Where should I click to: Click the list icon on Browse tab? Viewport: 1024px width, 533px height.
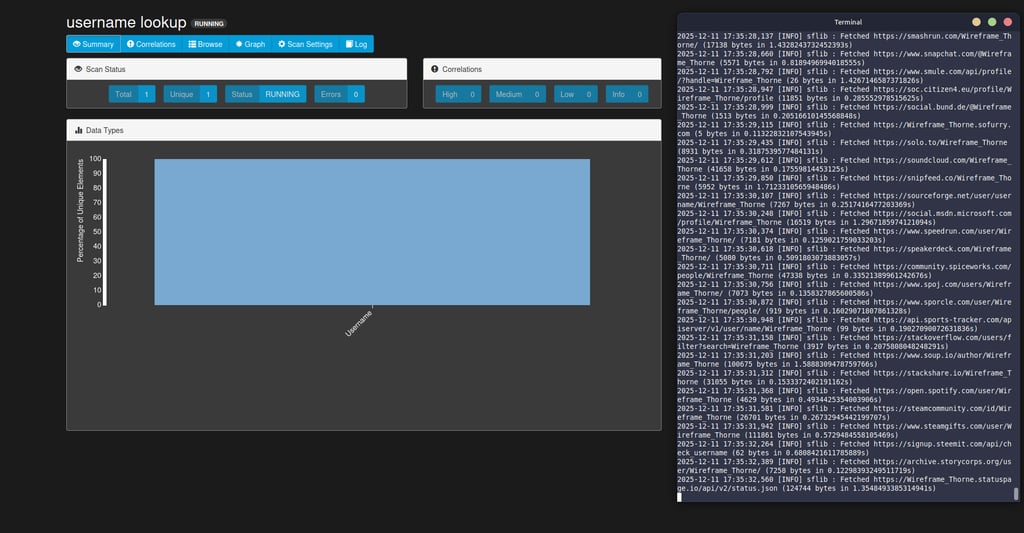pos(192,44)
